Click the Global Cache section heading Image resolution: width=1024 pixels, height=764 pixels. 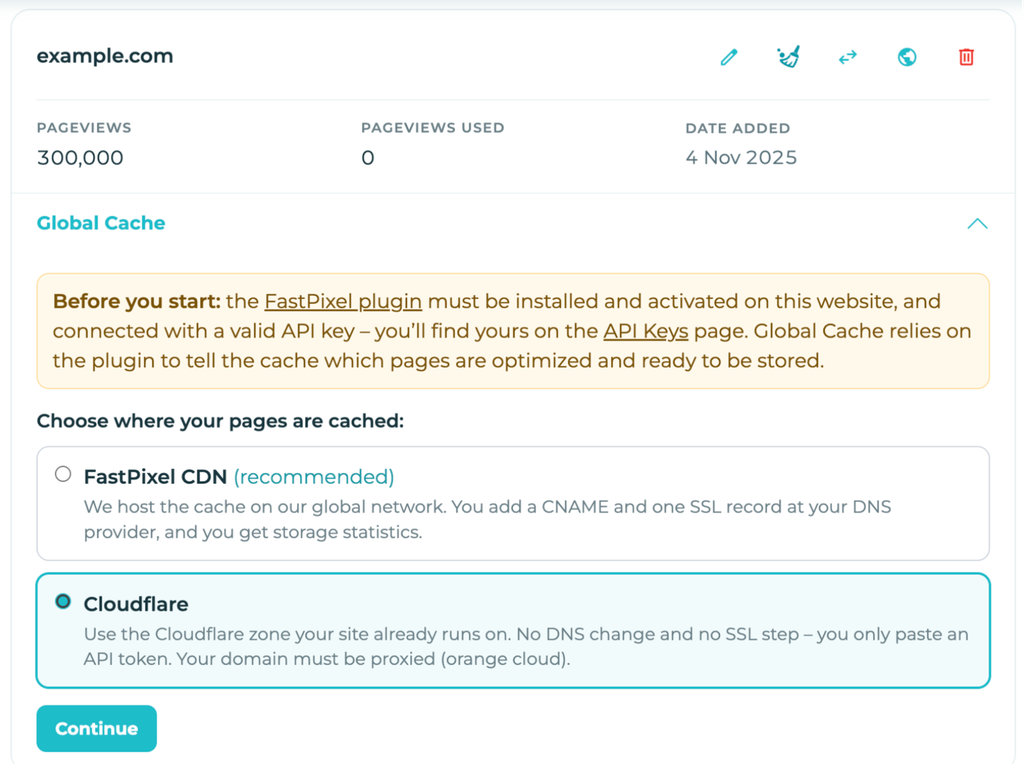click(101, 223)
